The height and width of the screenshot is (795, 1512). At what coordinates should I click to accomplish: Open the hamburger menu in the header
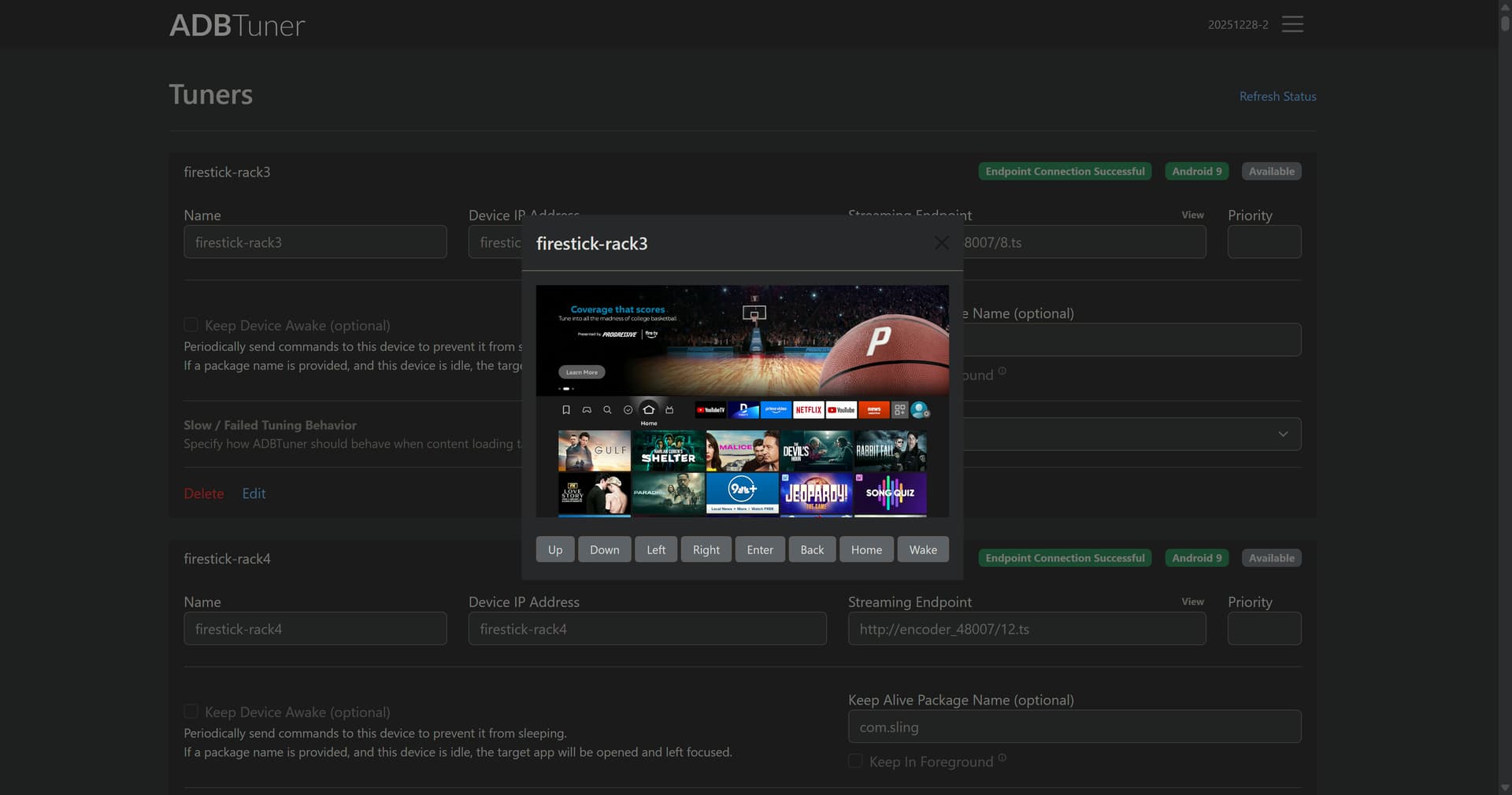pyautogui.click(x=1292, y=24)
